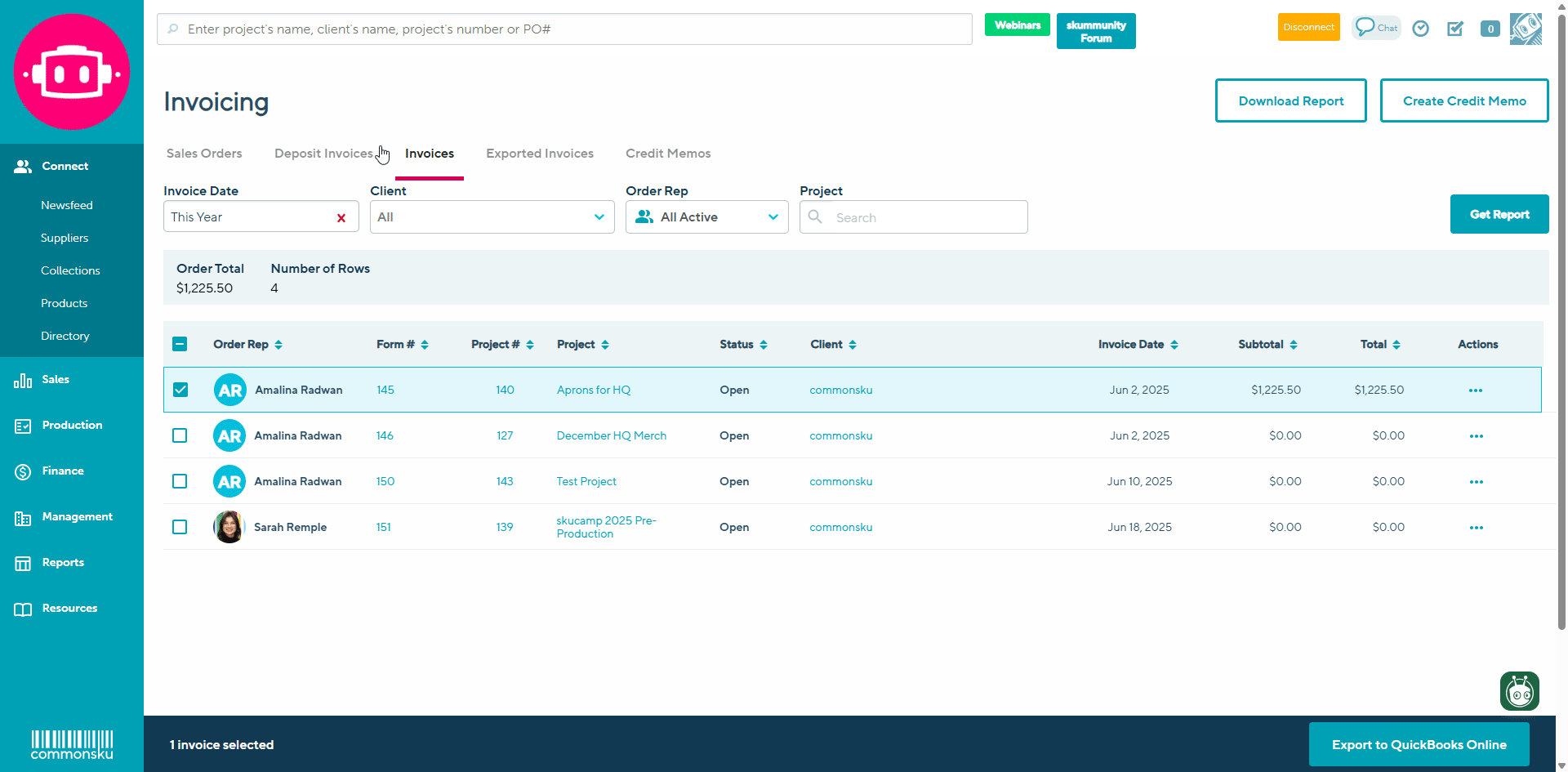1568x772 pixels.
Task: Open the notes edit icon in header
Action: [x=1455, y=29]
